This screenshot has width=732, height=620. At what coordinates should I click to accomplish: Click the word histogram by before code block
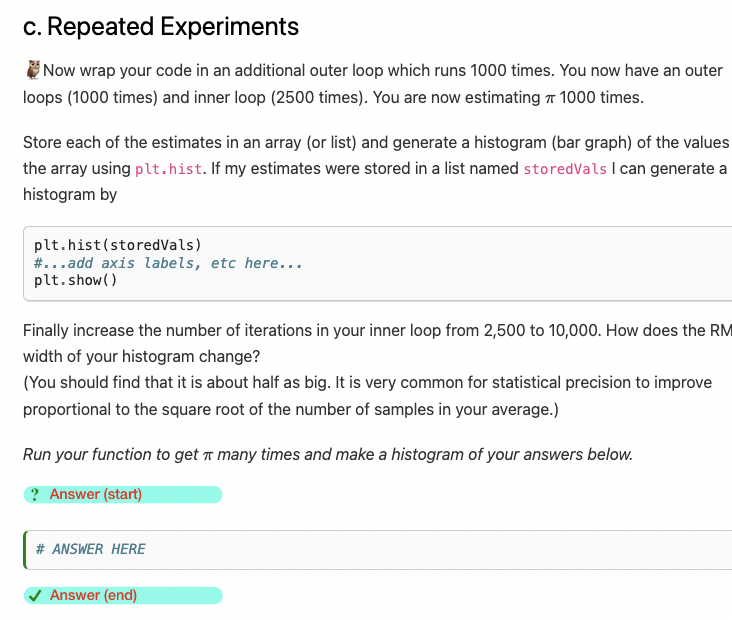point(70,195)
